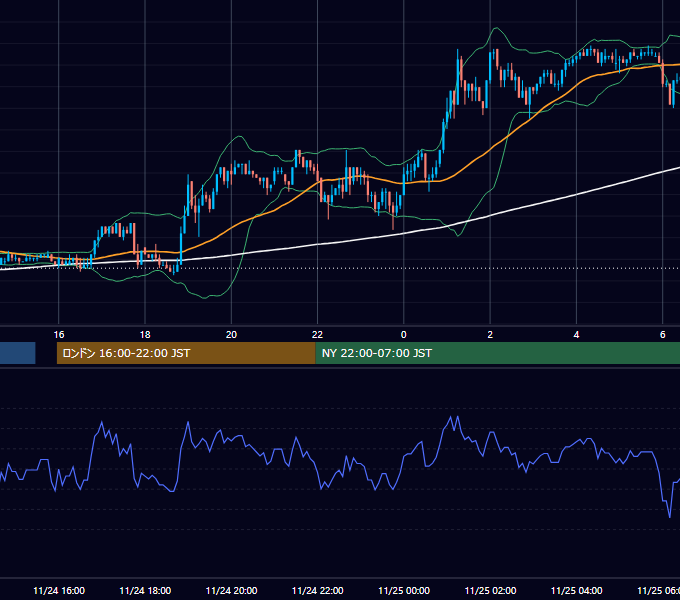
Task: Click hour label 0 on chart axis
Action: (x=404, y=335)
